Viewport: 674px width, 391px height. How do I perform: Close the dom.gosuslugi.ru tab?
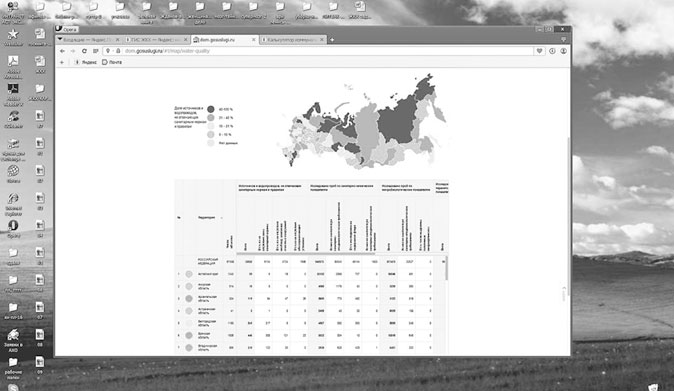tap(253, 40)
